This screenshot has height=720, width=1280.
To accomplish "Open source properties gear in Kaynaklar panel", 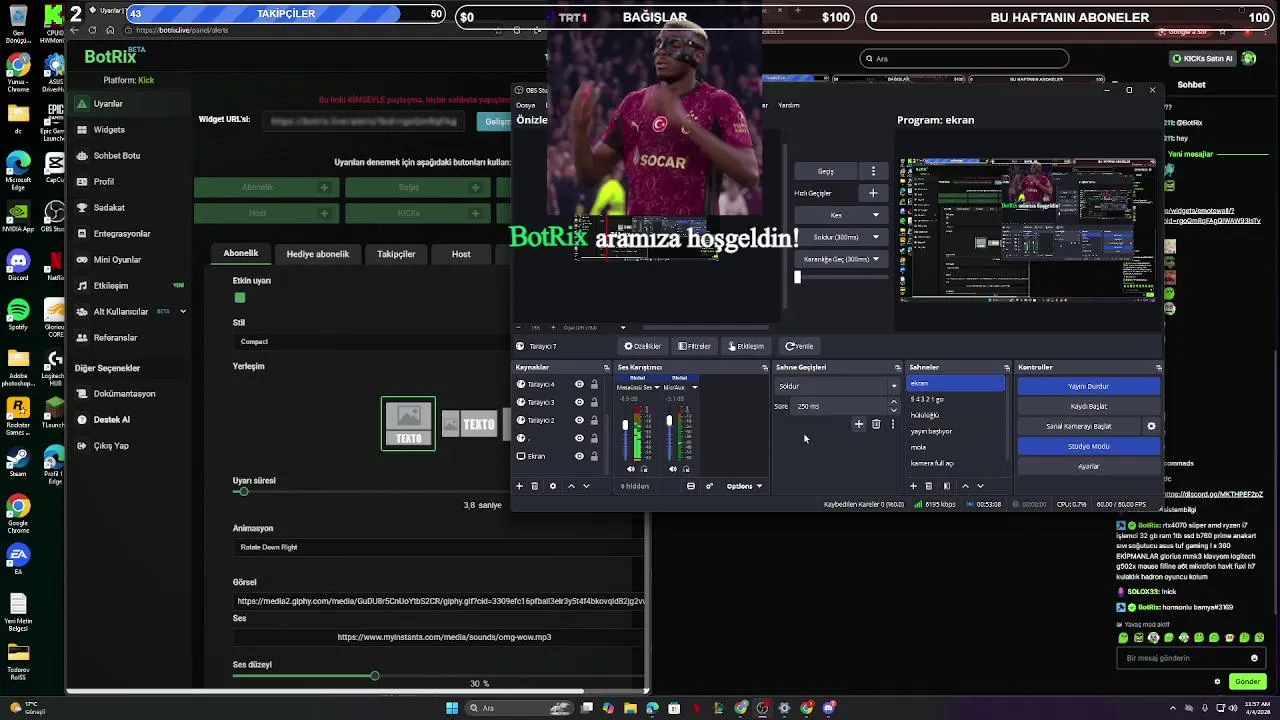I will 552,486.
